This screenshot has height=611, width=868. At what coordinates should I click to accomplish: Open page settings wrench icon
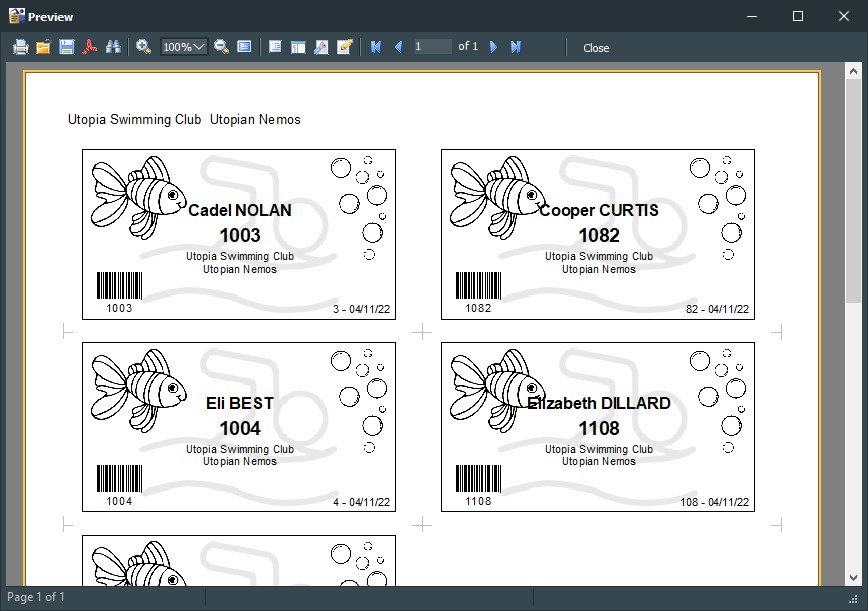[321, 47]
